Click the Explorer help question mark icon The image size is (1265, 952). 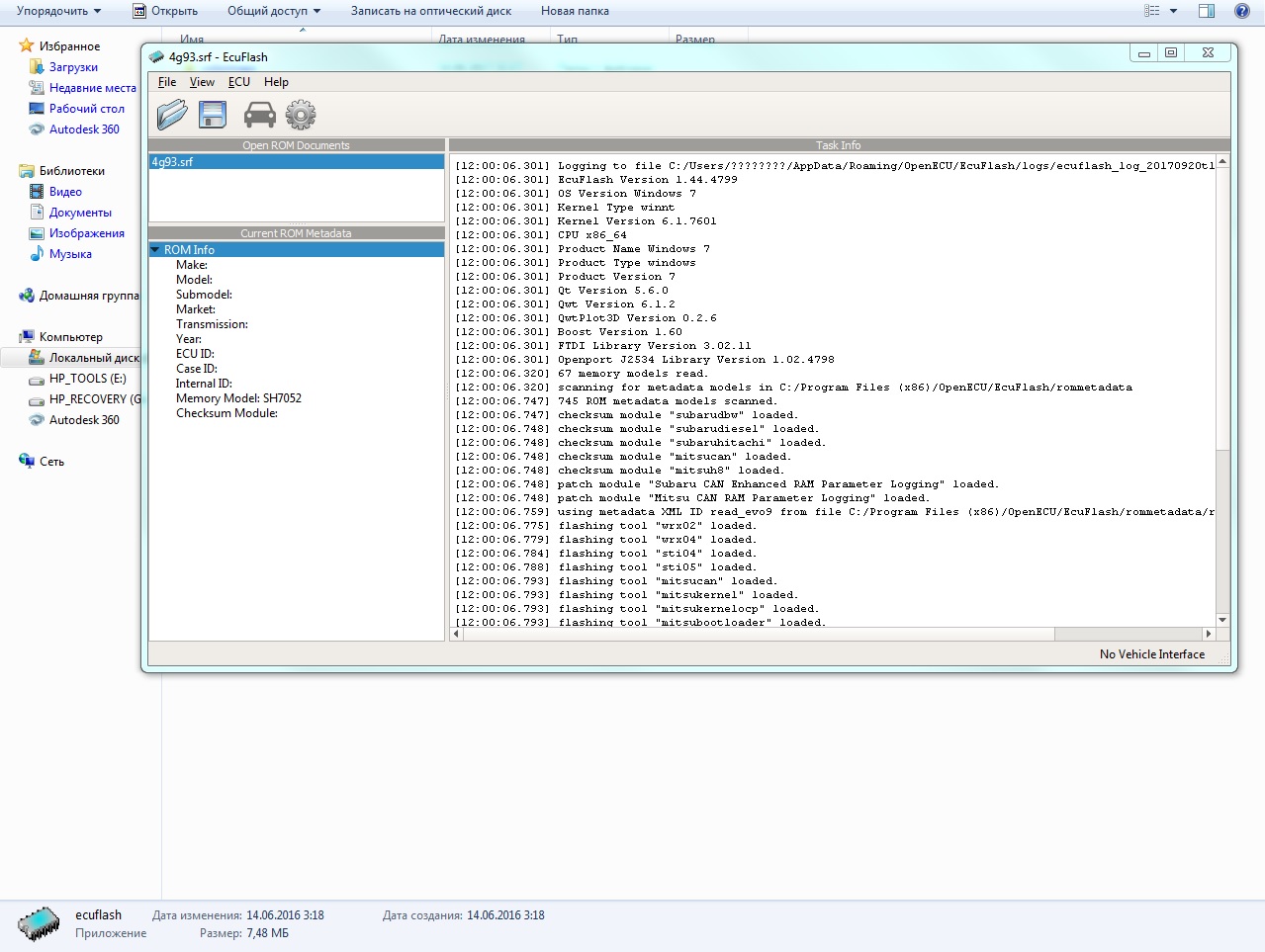click(x=1241, y=11)
